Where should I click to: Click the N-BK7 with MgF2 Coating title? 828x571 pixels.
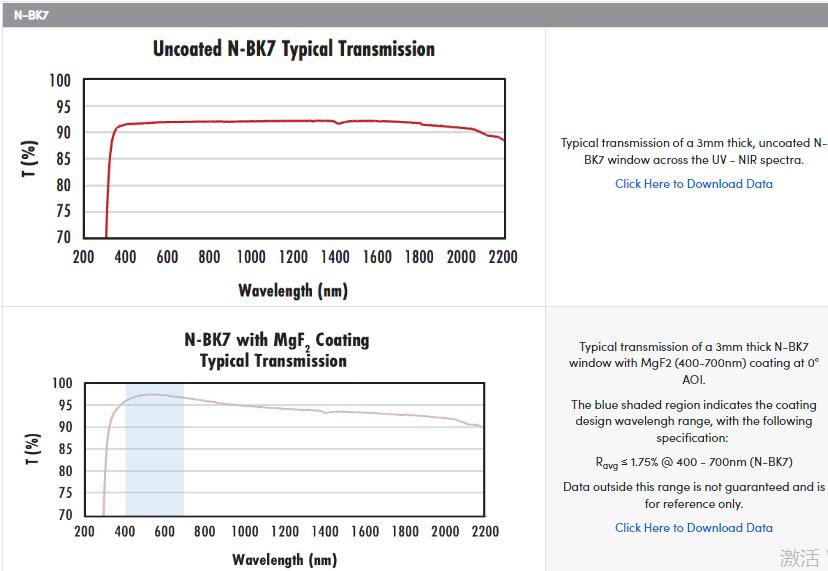tap(276, 350)
